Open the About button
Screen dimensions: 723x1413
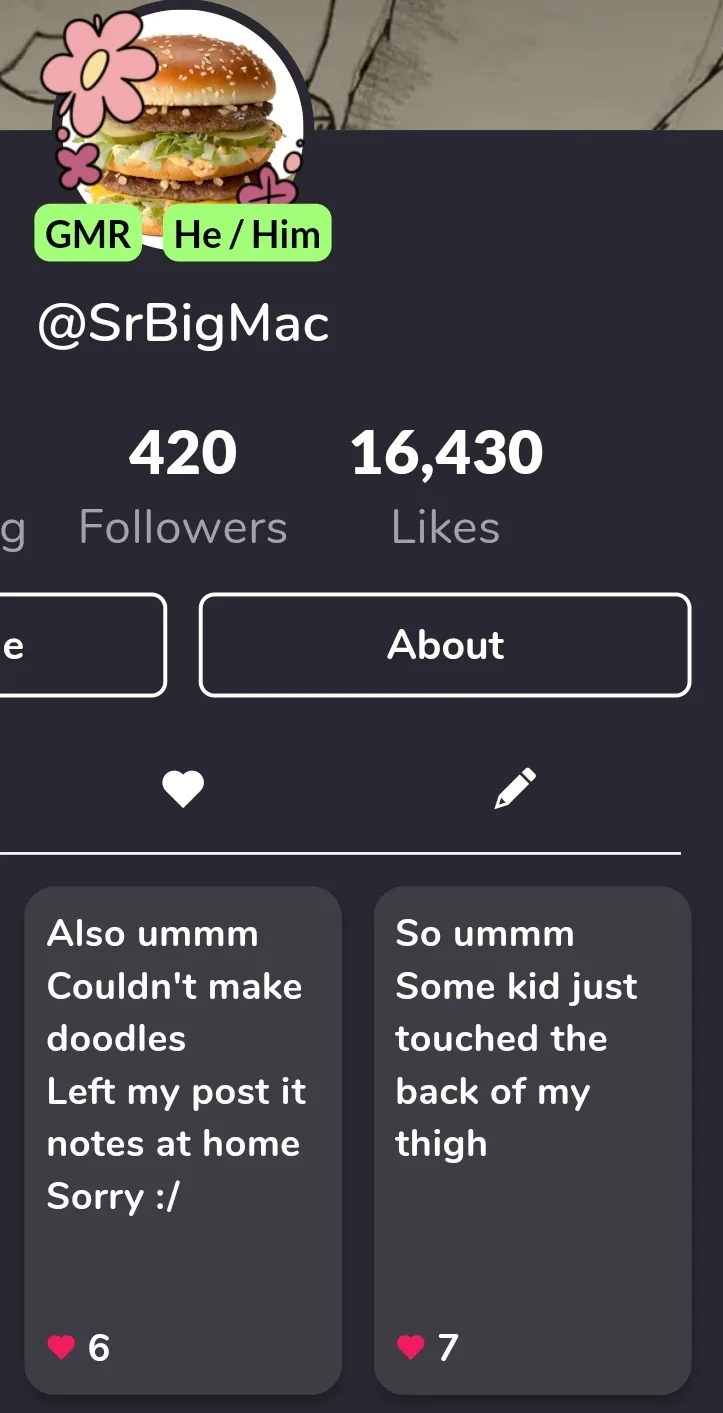click(445, 645)
